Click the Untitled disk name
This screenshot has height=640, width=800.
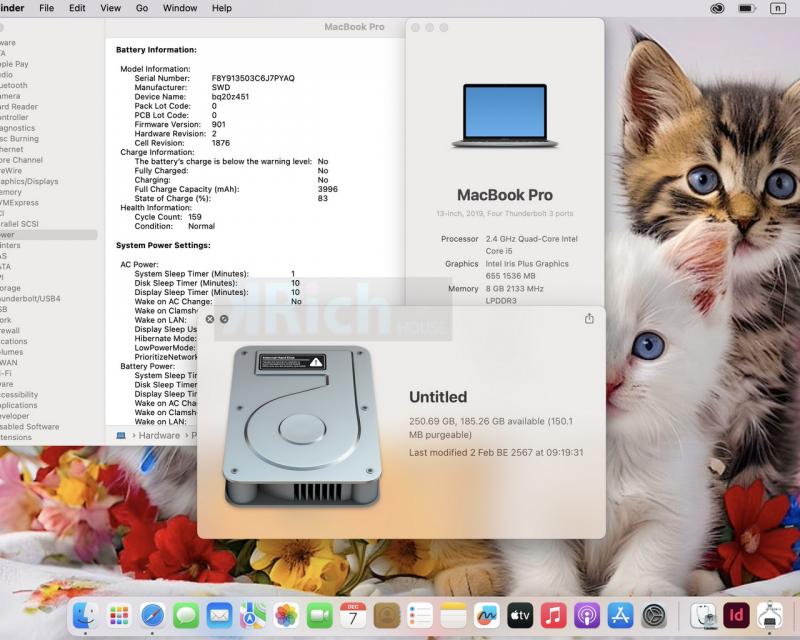[438, 397]
